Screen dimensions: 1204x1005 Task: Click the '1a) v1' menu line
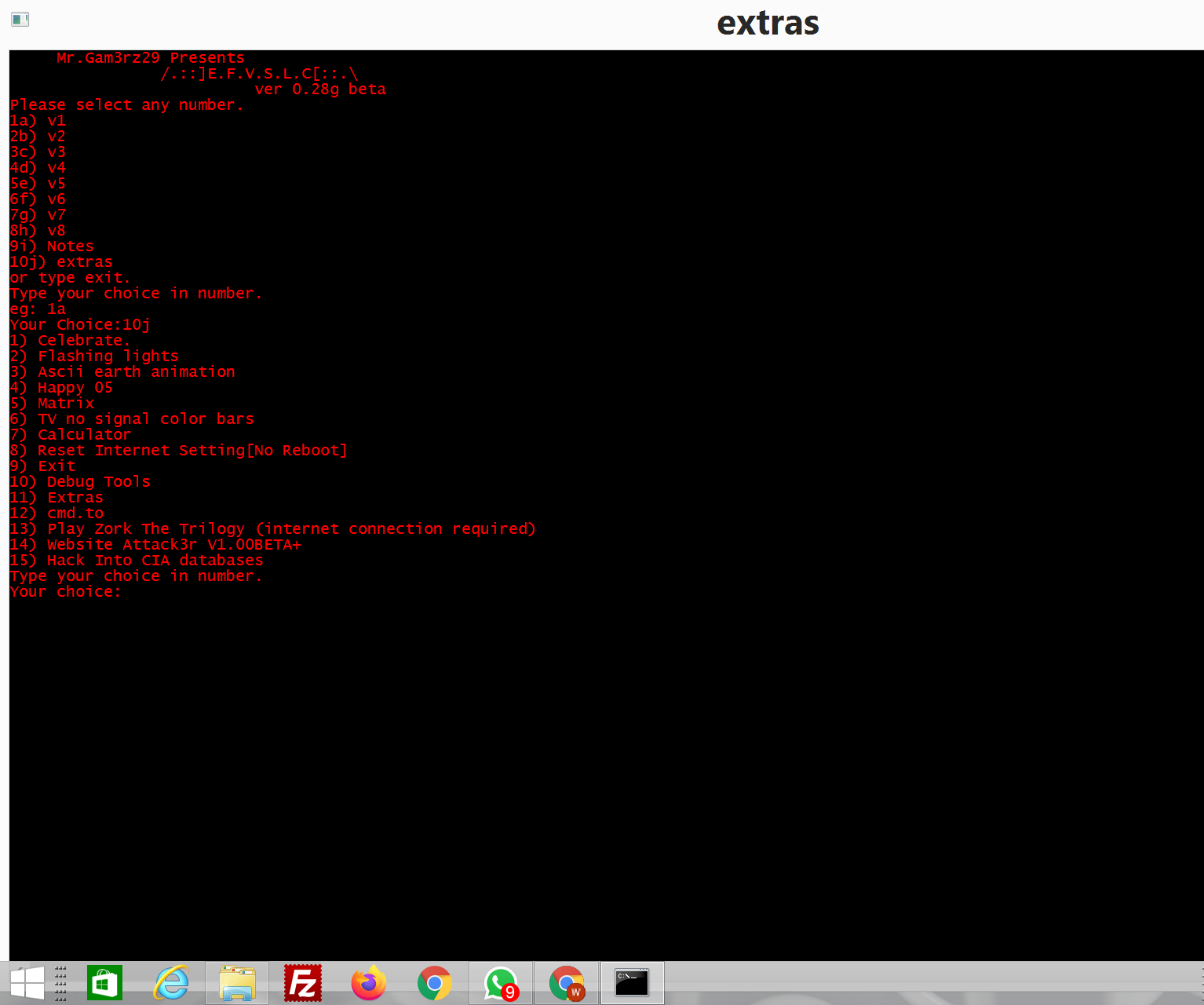[38, 121]
